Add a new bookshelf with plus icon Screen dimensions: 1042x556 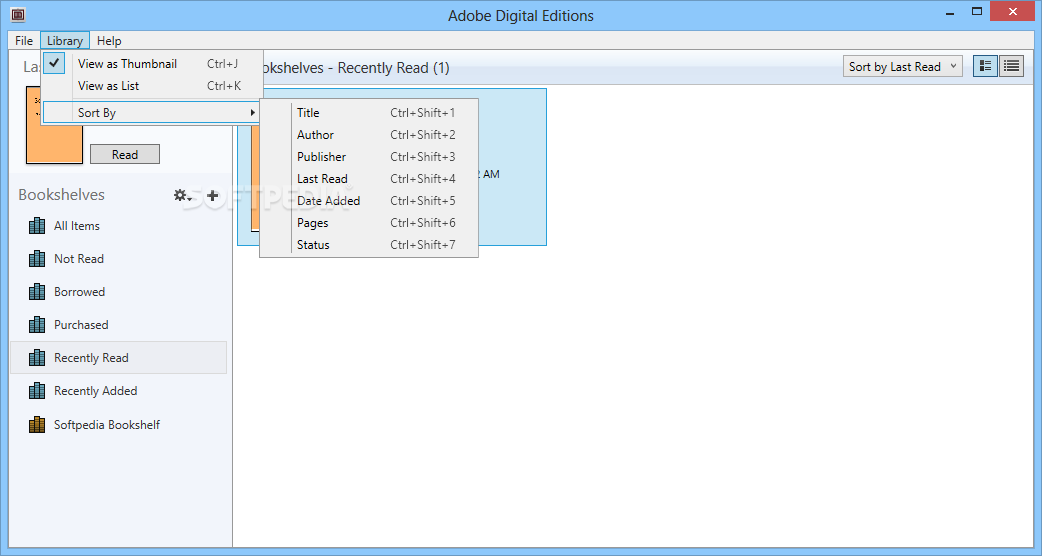coord(213,195)
